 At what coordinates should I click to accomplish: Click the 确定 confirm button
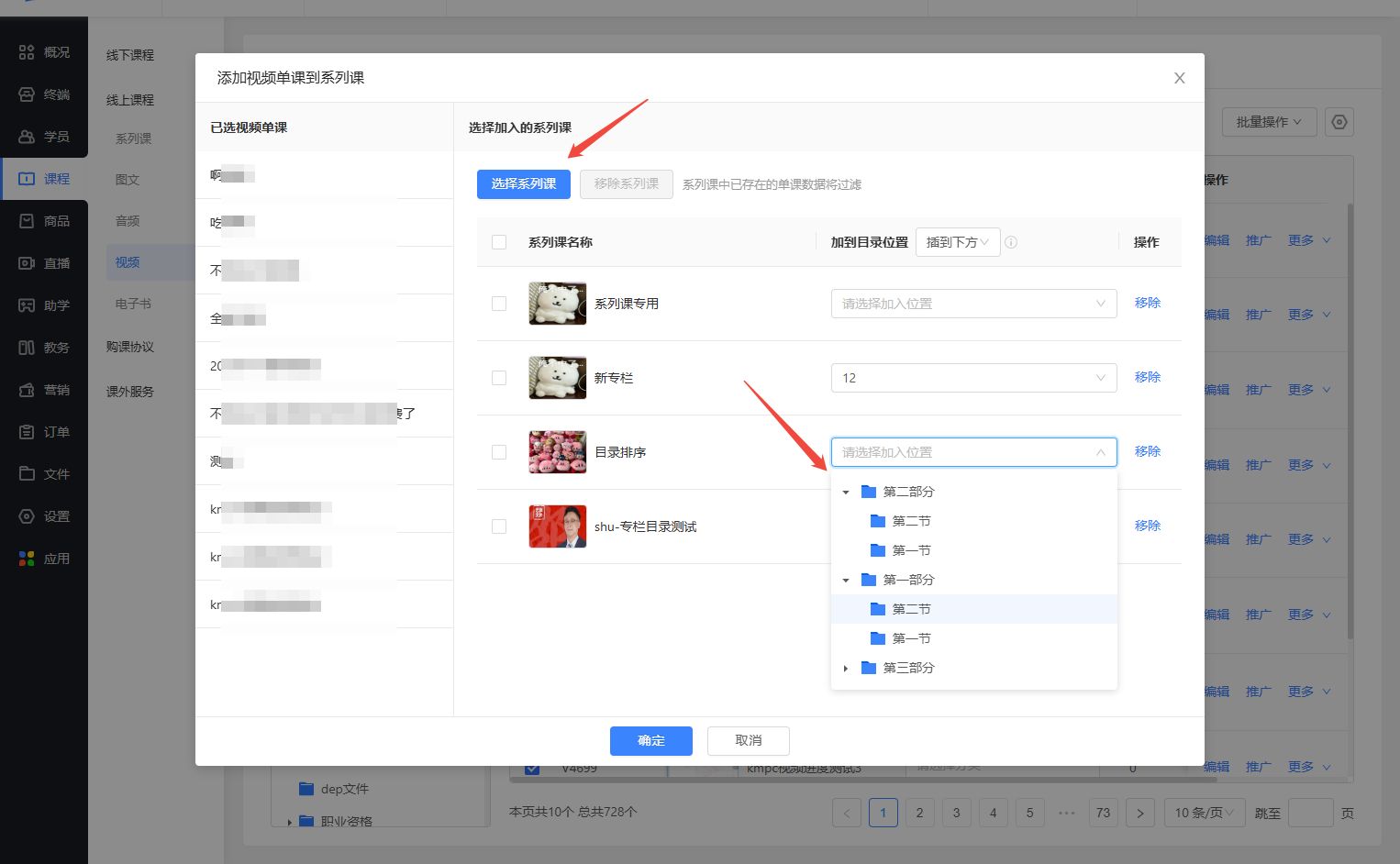(x=650, y=741)
